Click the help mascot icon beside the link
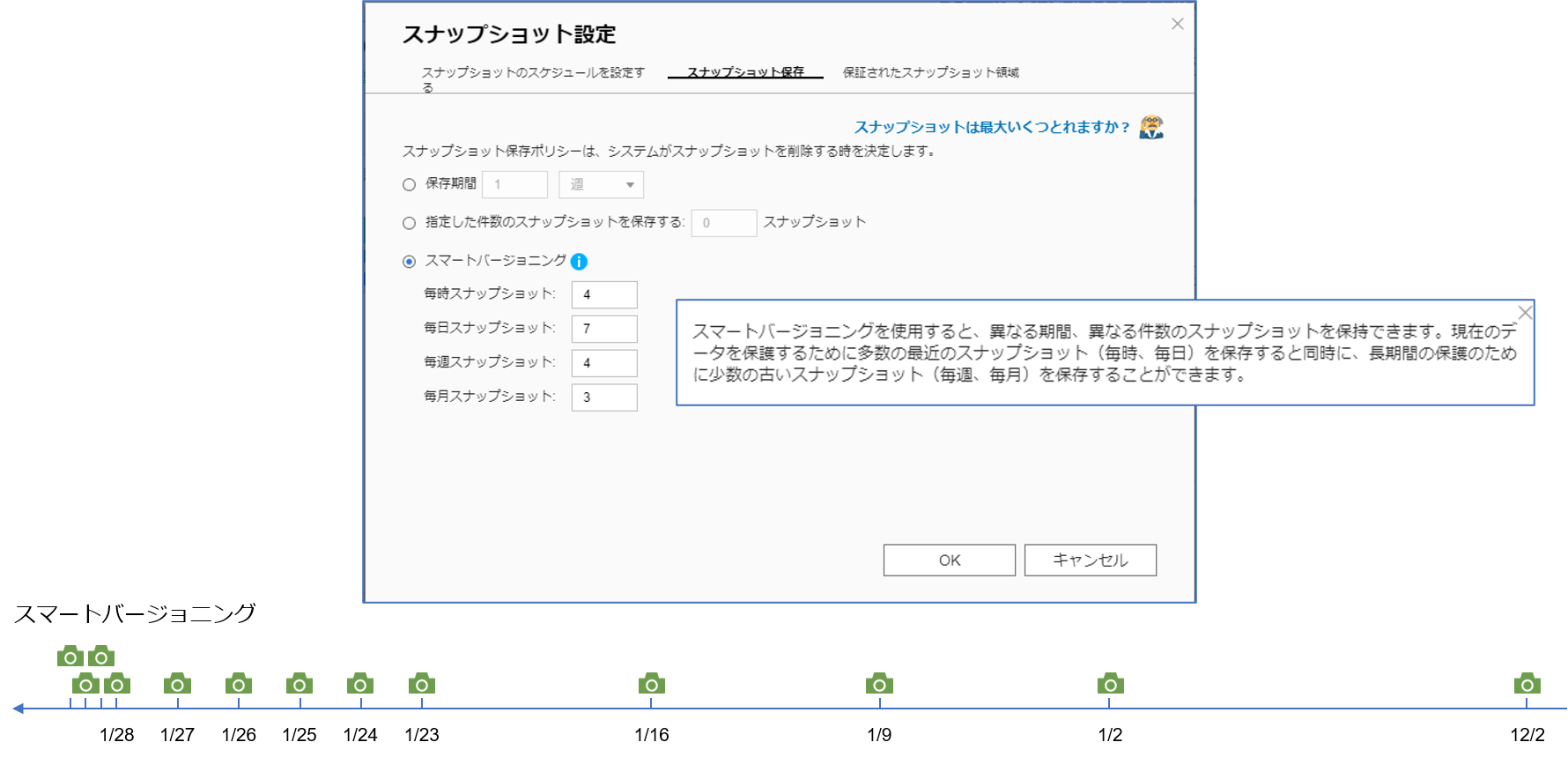 click(1150, 127)
